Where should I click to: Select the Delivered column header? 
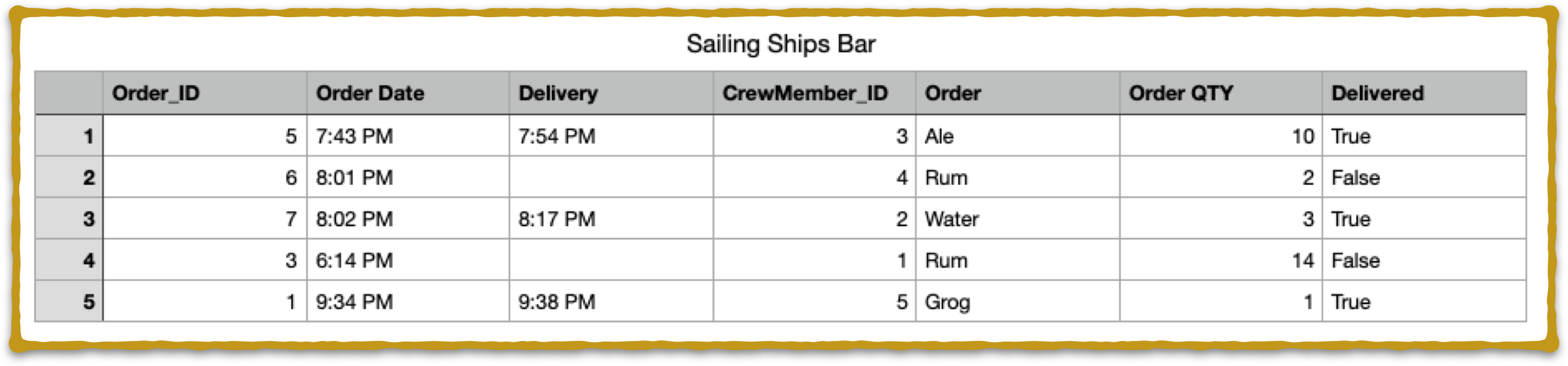click(x=1425, y=93)
